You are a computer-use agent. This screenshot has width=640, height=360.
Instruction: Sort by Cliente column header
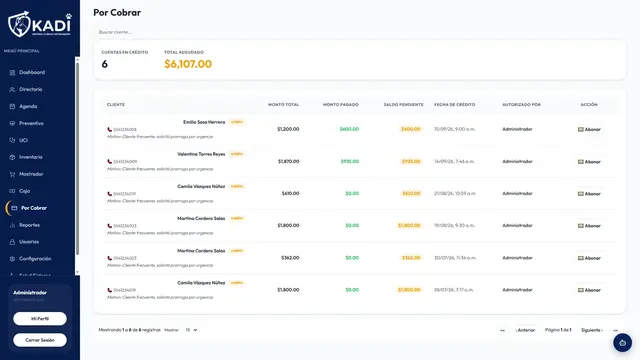coord(116,104)
